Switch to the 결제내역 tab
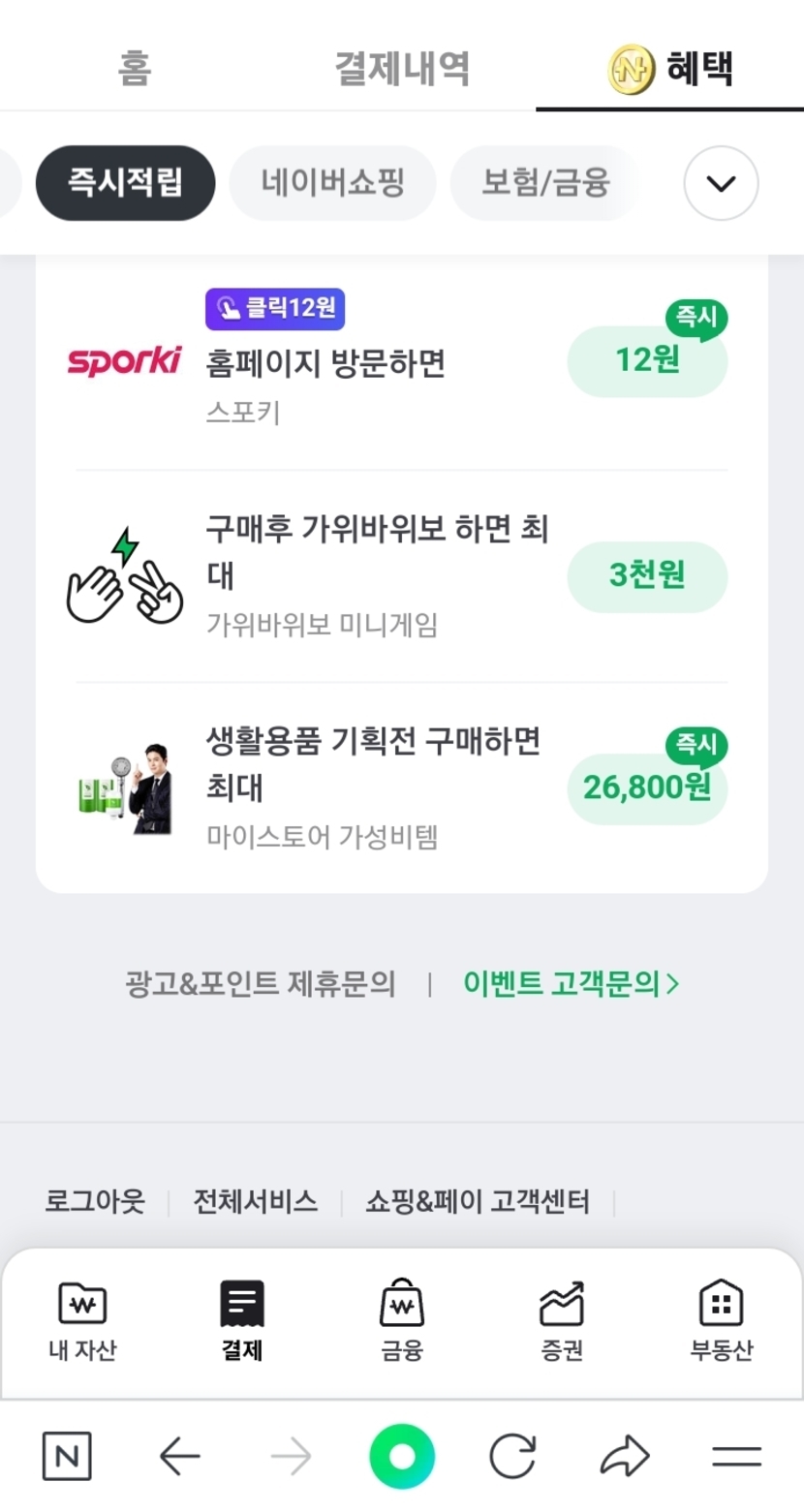This screenshot has width=804, height=1512. click(402, 69)
